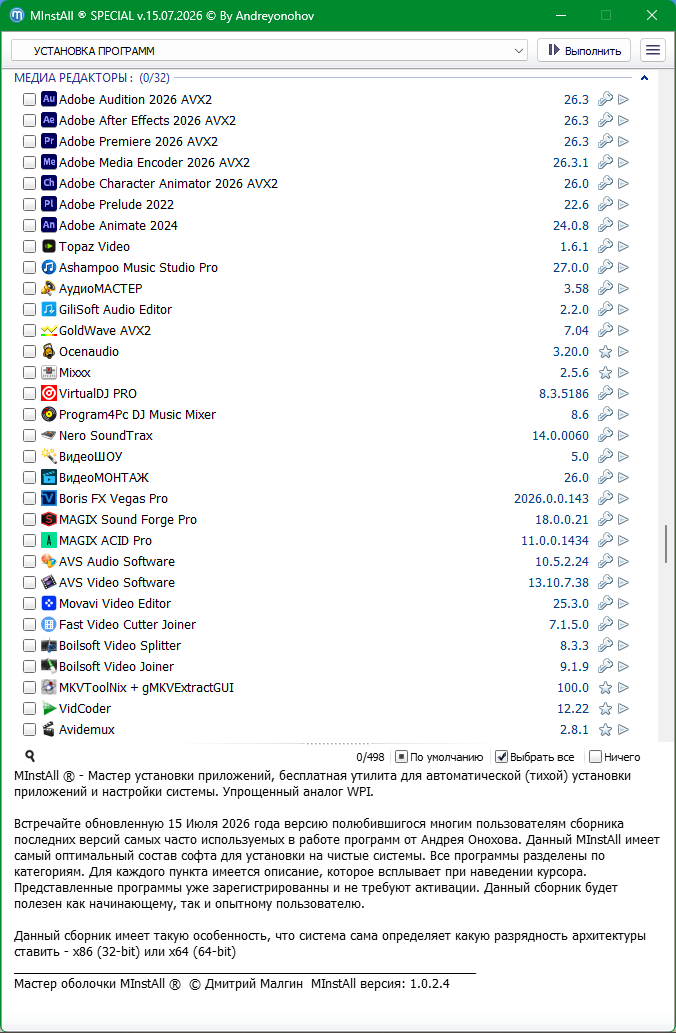Click version 2026.0.0.143 value
The height and width of the screenshot is (1033, 676).
point(551,499)
